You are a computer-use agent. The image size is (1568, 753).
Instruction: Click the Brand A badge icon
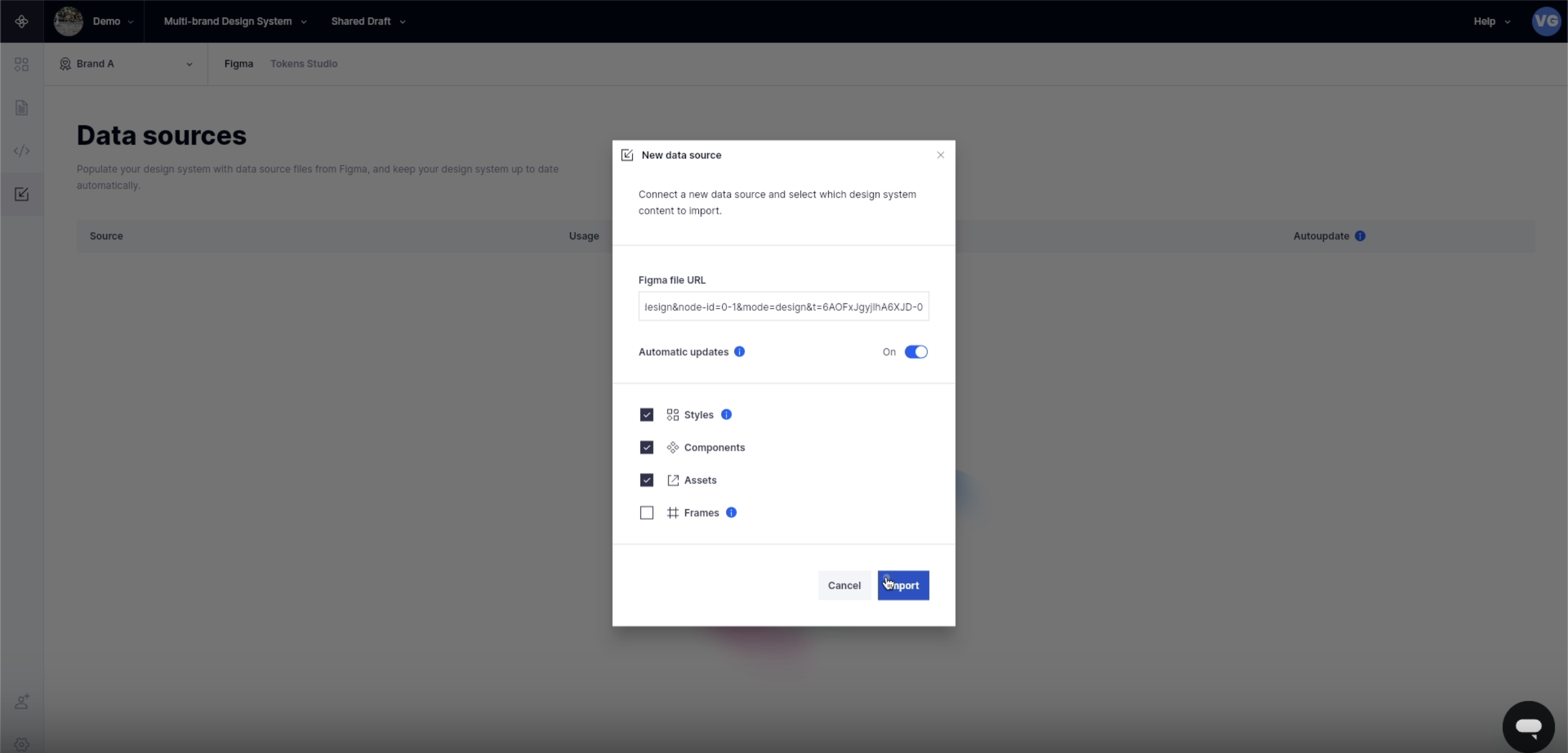pos(65,64)
